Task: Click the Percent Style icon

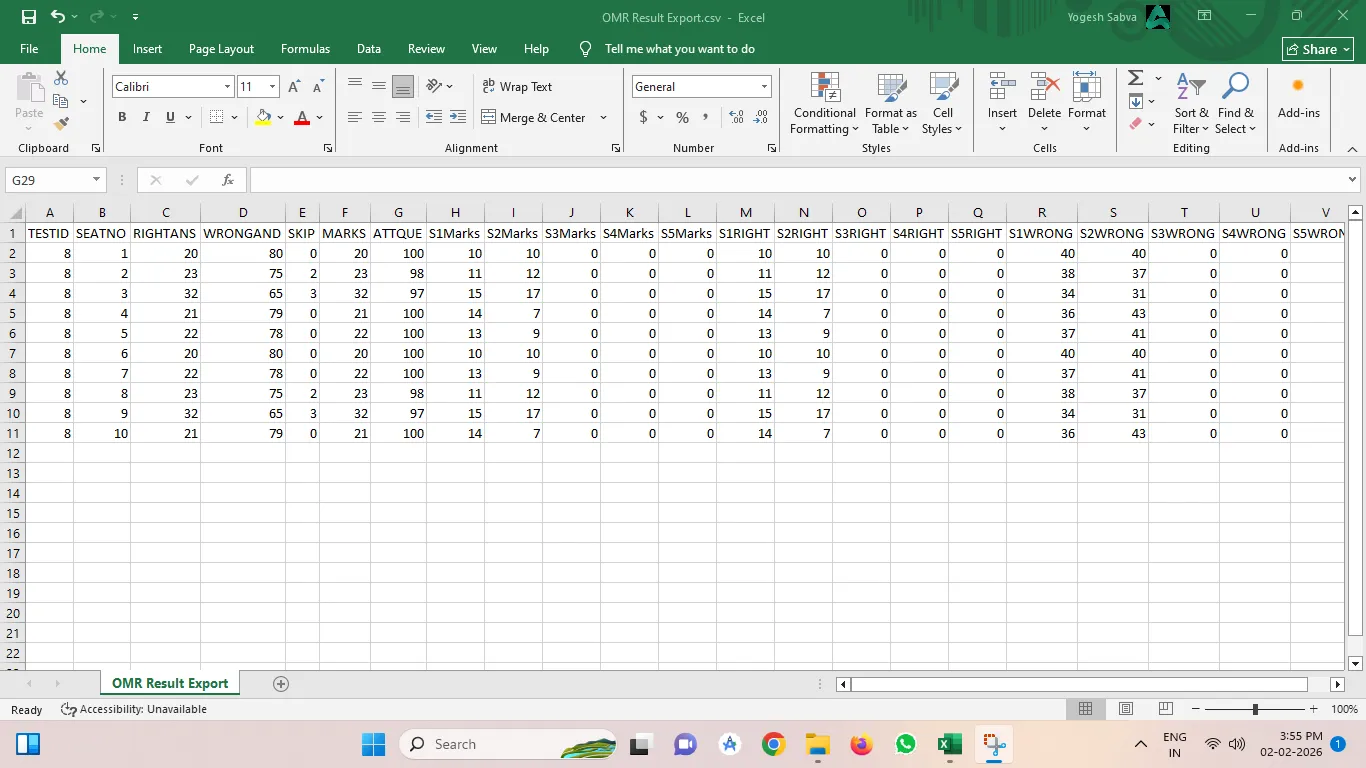Action: pos(681,117)
